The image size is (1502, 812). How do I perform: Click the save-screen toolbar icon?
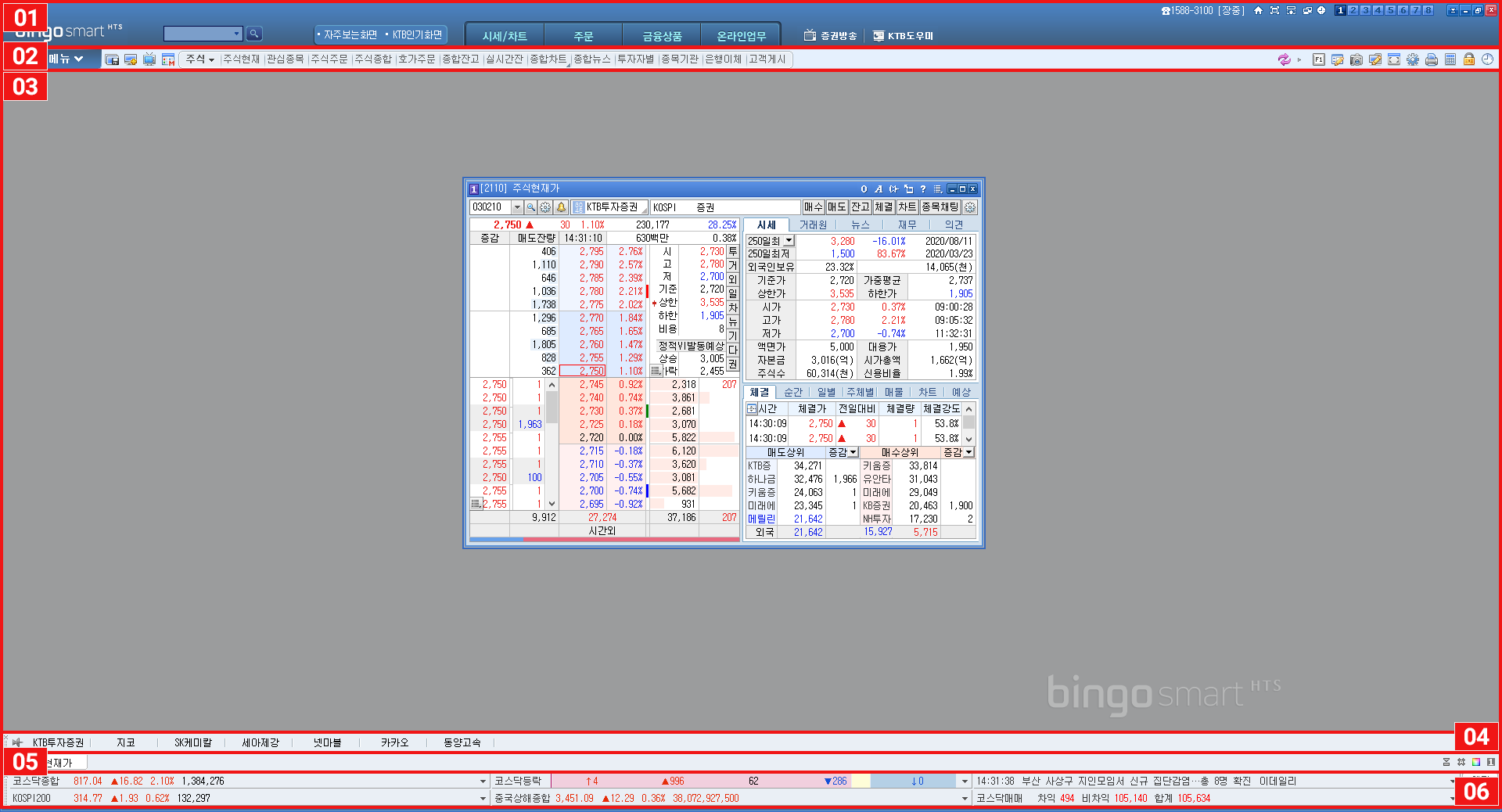tap(112, 59)
